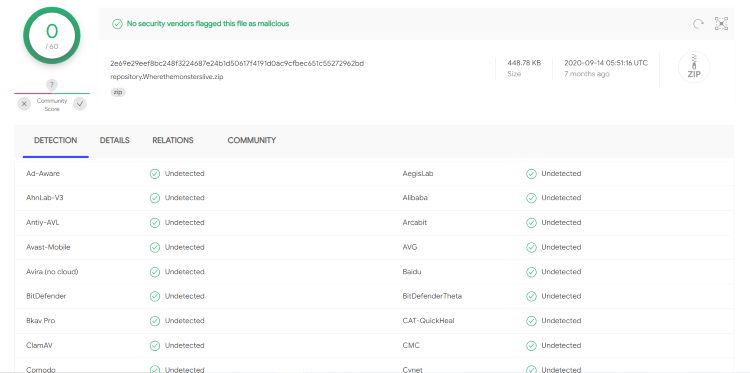Vote negative with the community X icon
This screenshot has width=750, height=373.
(x=25, y=104)
